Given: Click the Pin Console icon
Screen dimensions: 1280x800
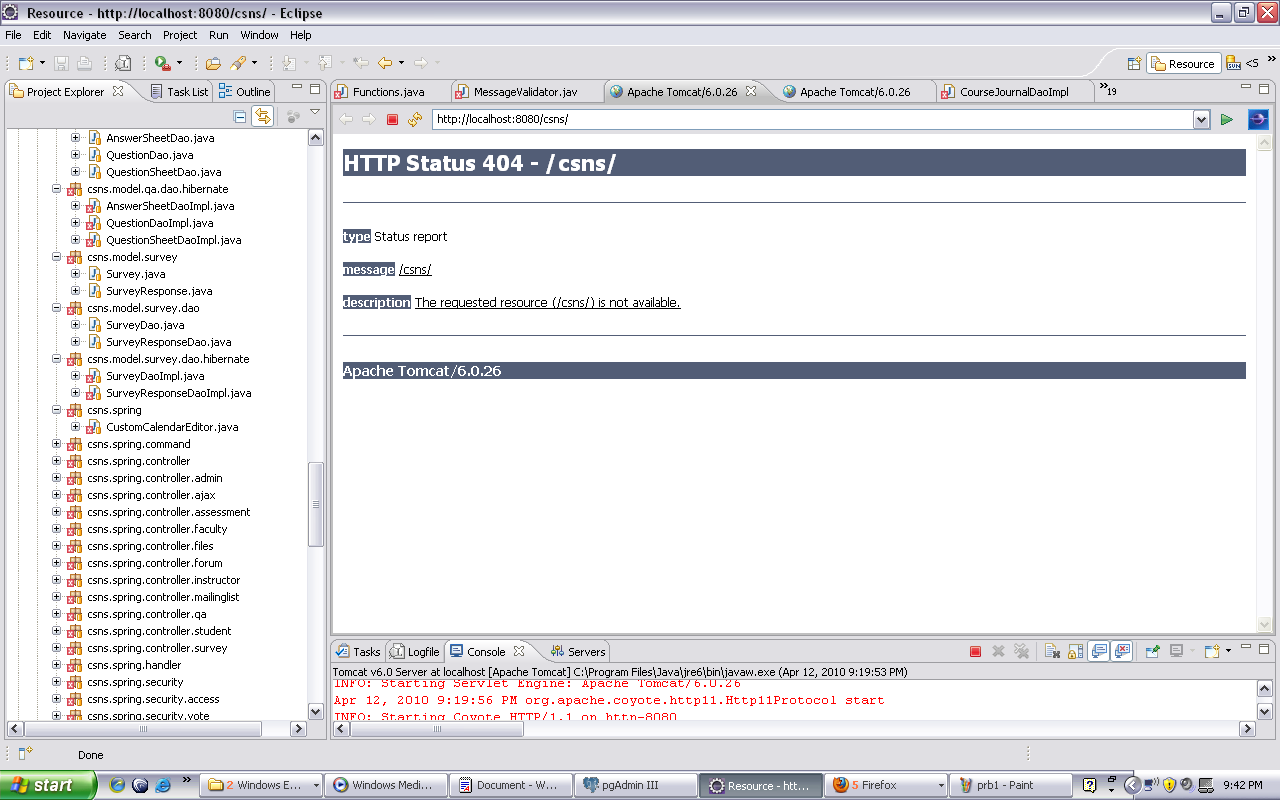Looking at the screenshot, I should [1152, 652].
